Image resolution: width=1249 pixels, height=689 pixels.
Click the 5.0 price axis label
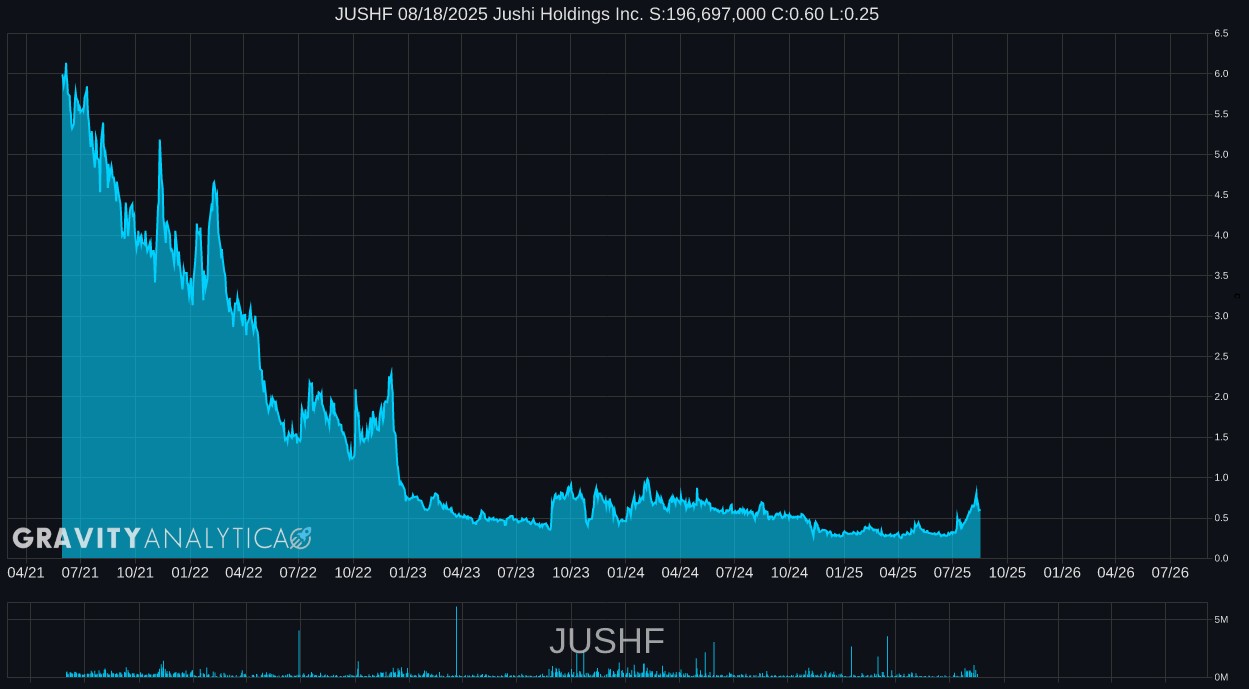click(1221, 155)
